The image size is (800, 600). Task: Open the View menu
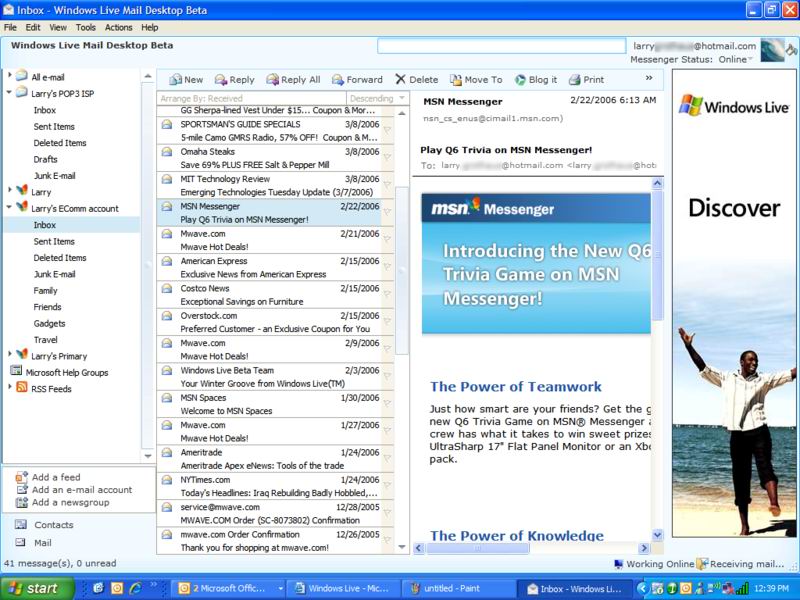click(58, 28)
